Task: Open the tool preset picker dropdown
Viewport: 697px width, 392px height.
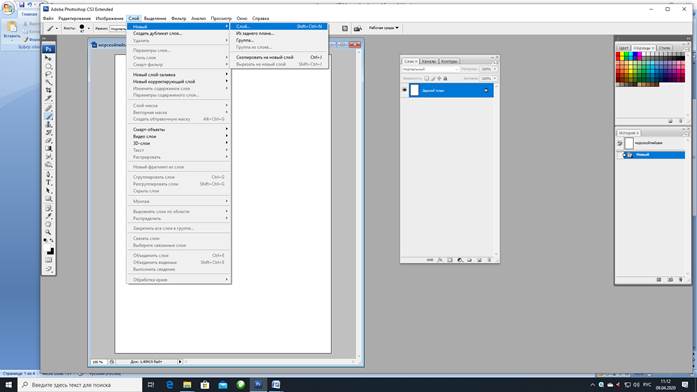Action: coord(56,28)
